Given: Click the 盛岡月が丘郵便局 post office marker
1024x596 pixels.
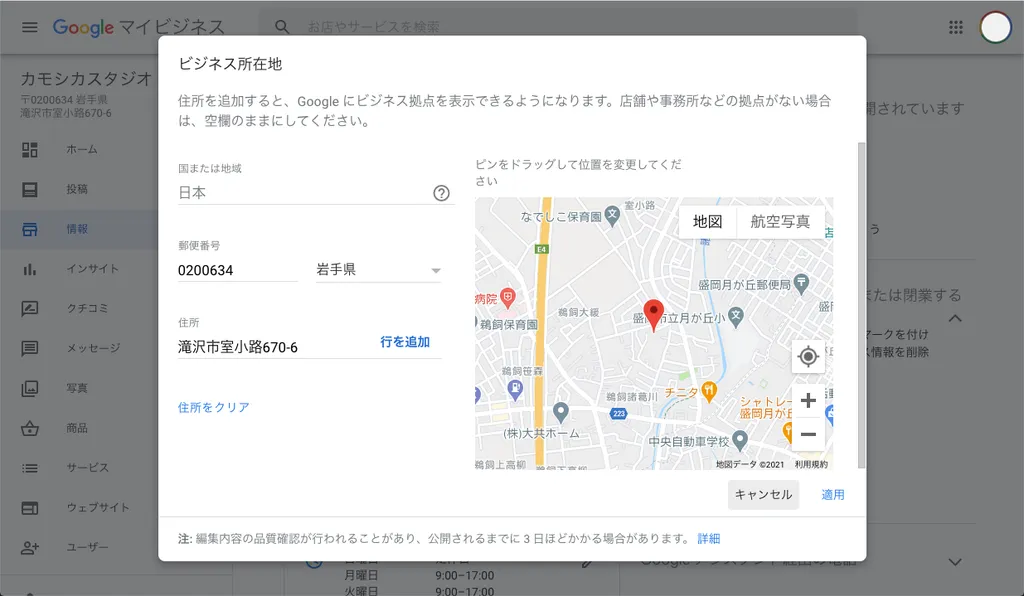Looking at the screenshot, I should click(x=802, y=284).
